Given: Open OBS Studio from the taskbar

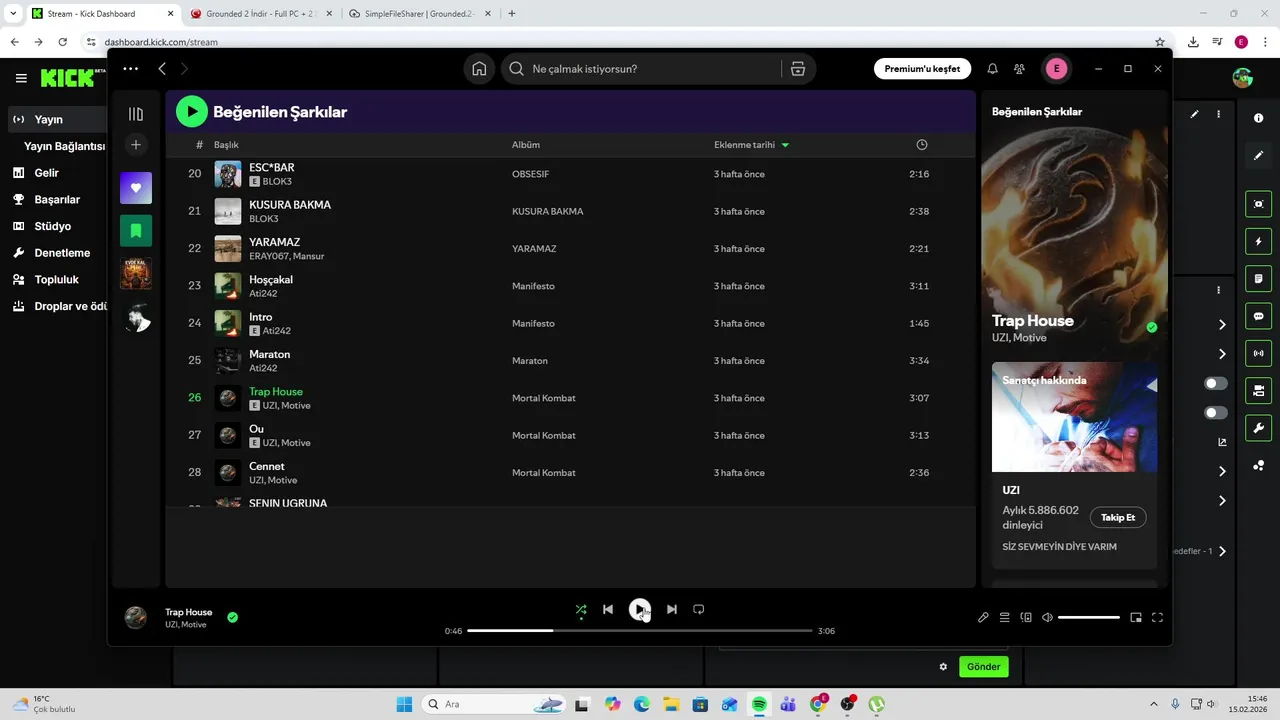Looking at the screenshot, I should [847, 704].
